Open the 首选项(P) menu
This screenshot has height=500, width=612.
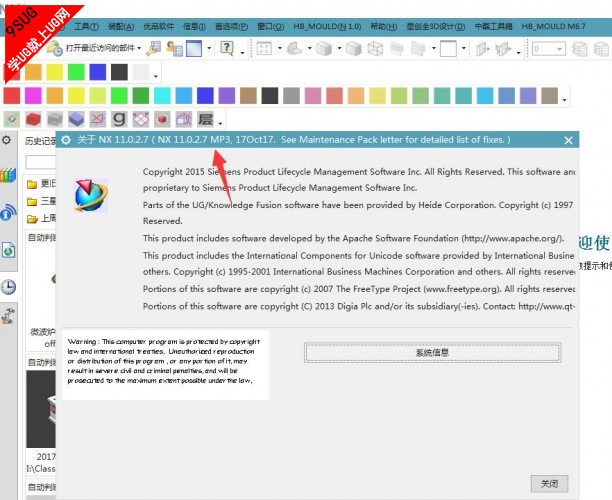pos(231,27)
